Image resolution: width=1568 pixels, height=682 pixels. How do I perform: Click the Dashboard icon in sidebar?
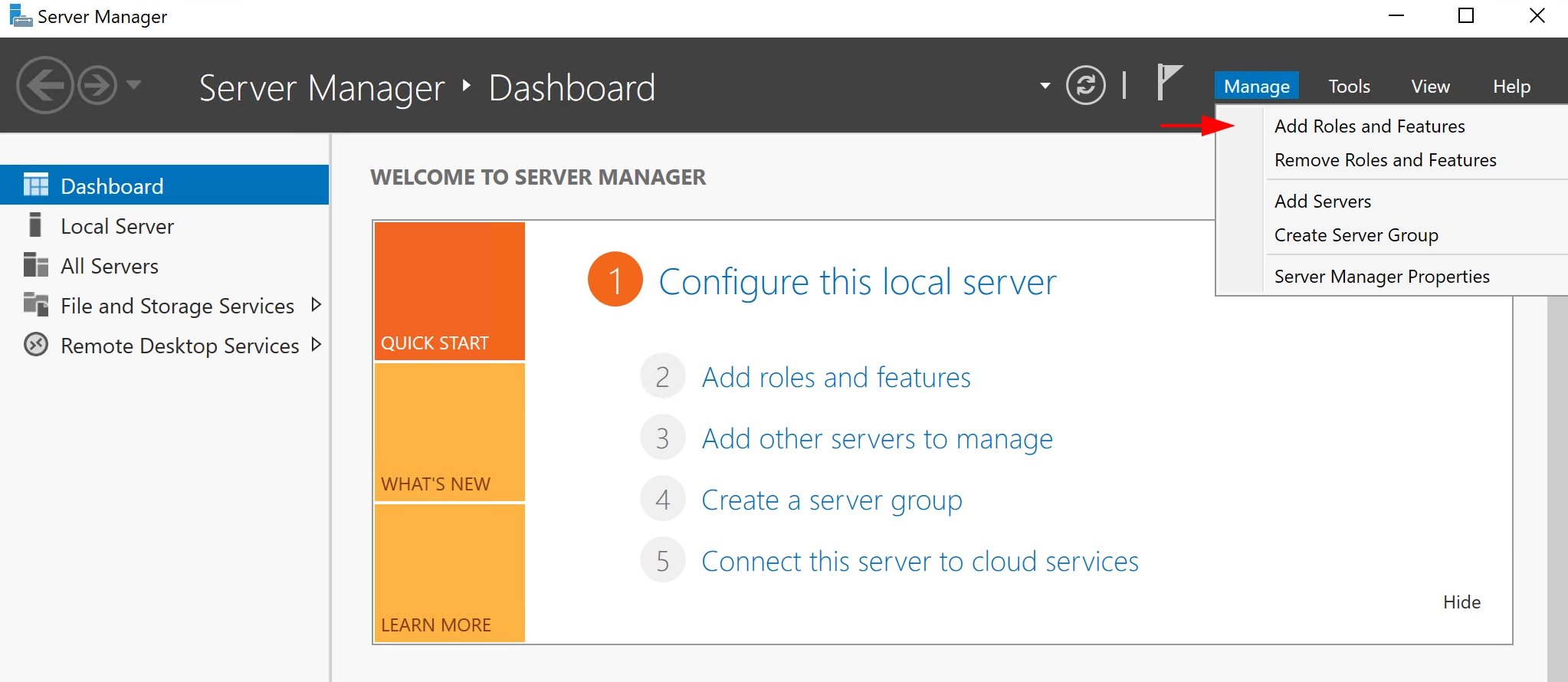(x=36, y=185)
